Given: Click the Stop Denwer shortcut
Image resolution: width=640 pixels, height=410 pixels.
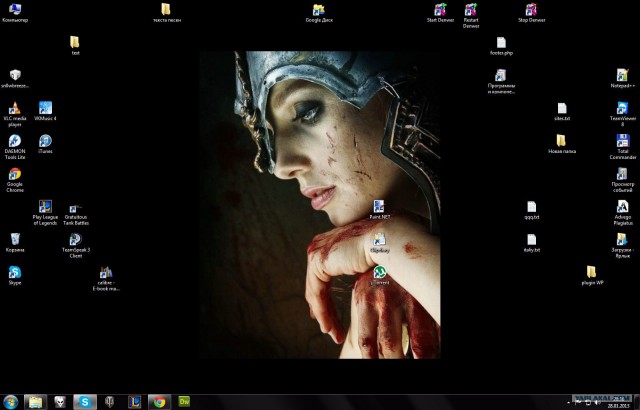Looking at the screenshot, I should 531,10.
